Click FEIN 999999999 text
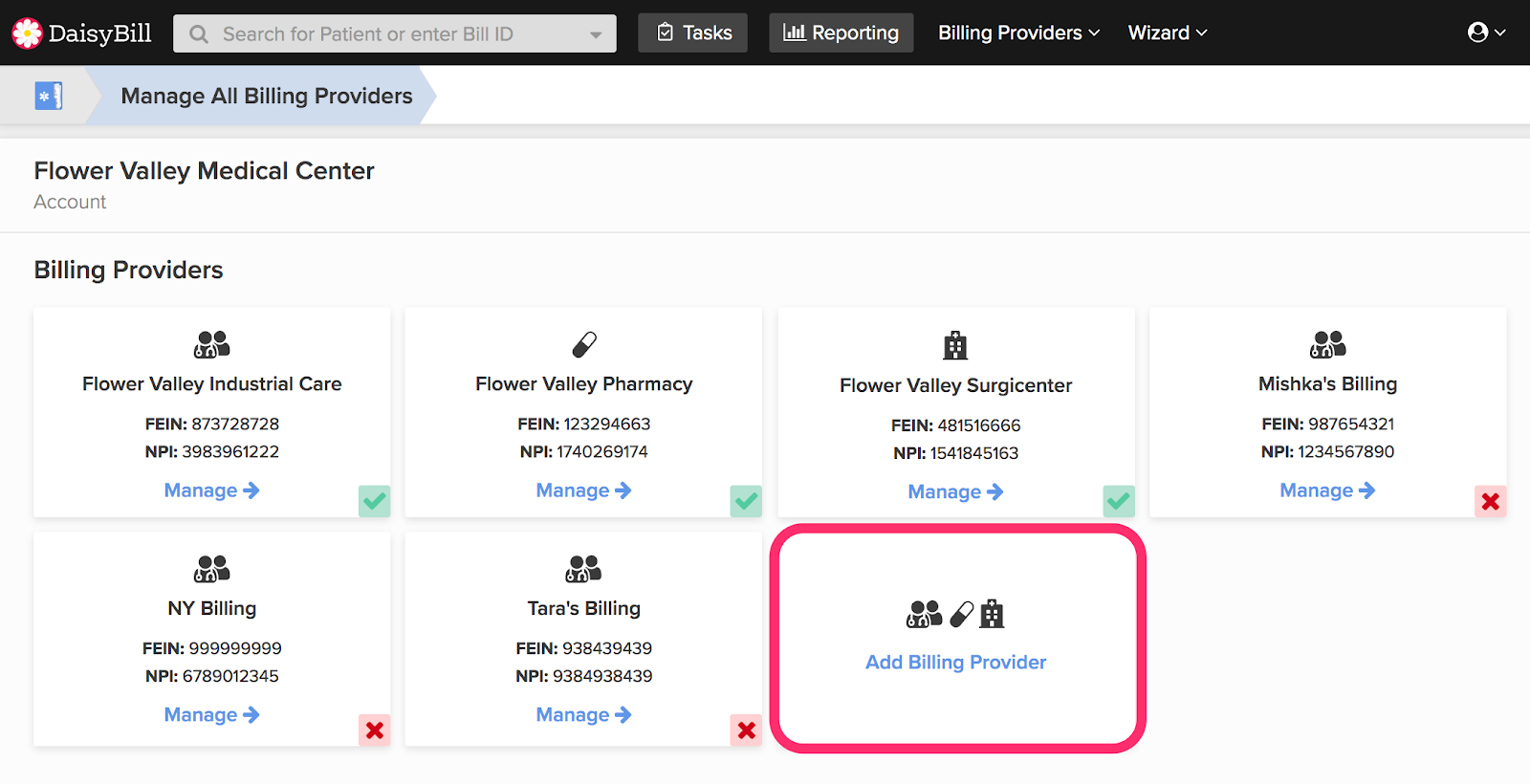This screenshot has width=1530, height=784. (x=211, y=649)
